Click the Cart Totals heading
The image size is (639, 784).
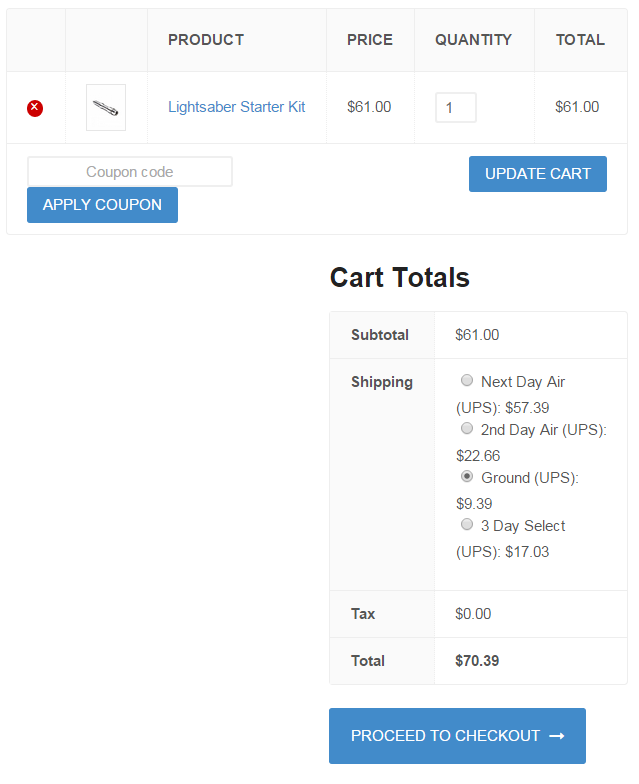point(400,278)
